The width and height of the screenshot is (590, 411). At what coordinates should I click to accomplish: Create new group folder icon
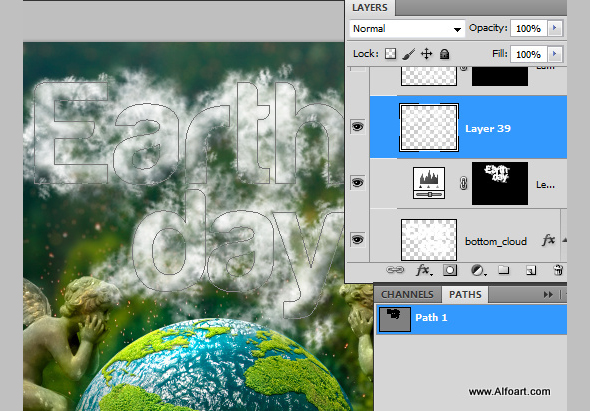(503, 269)
